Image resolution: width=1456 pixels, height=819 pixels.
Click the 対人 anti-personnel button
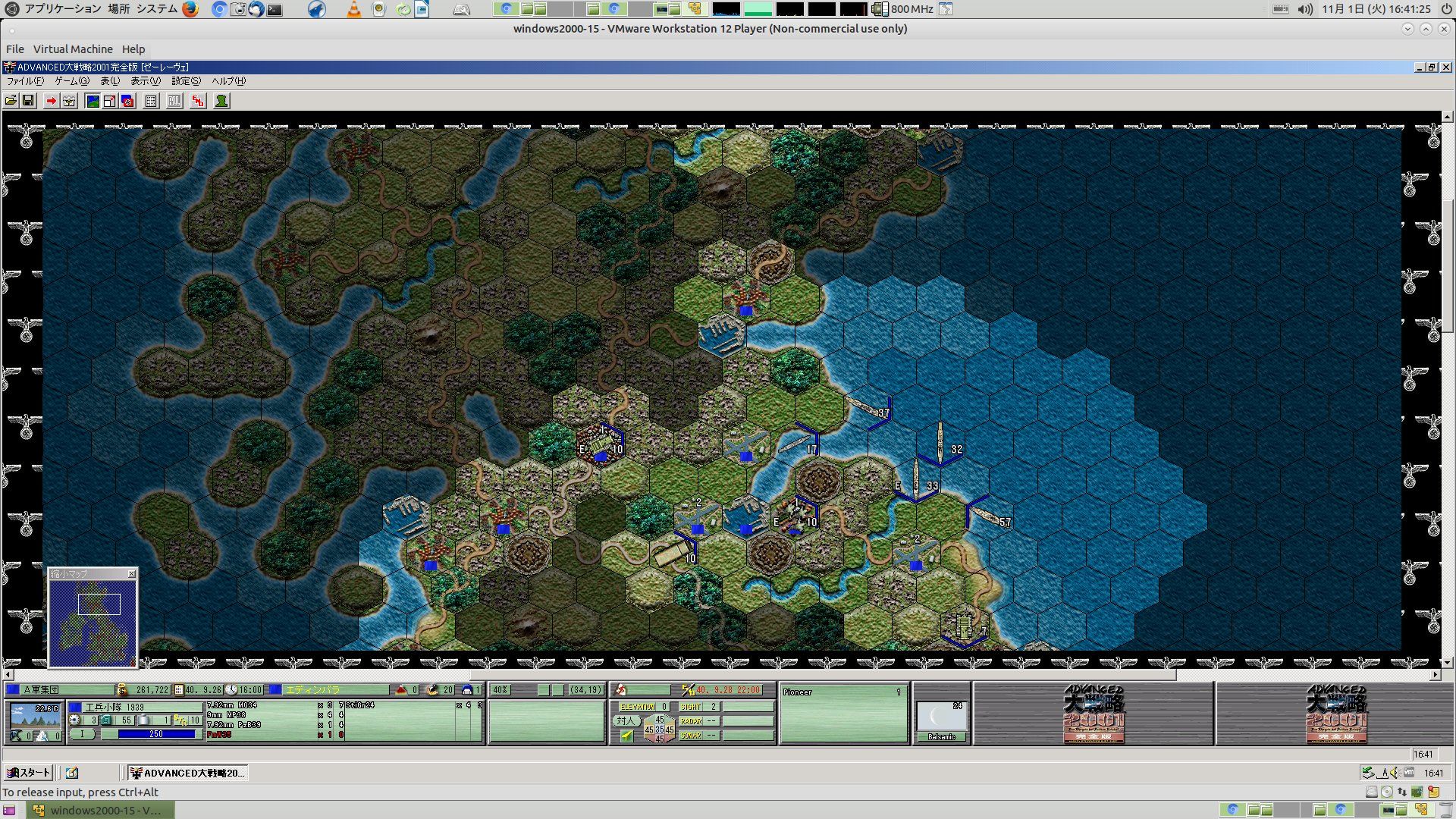(626, 721)
